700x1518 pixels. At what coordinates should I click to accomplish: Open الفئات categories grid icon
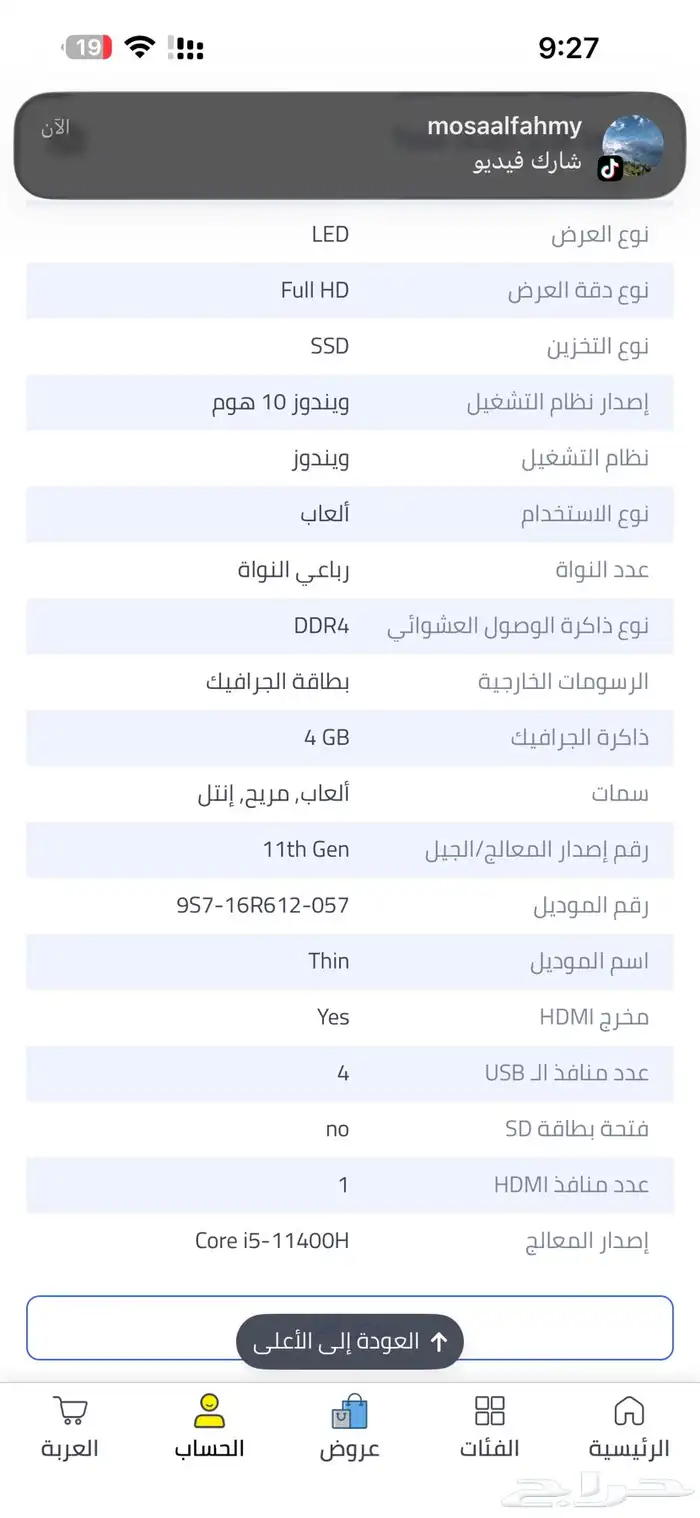point(490,1408)
